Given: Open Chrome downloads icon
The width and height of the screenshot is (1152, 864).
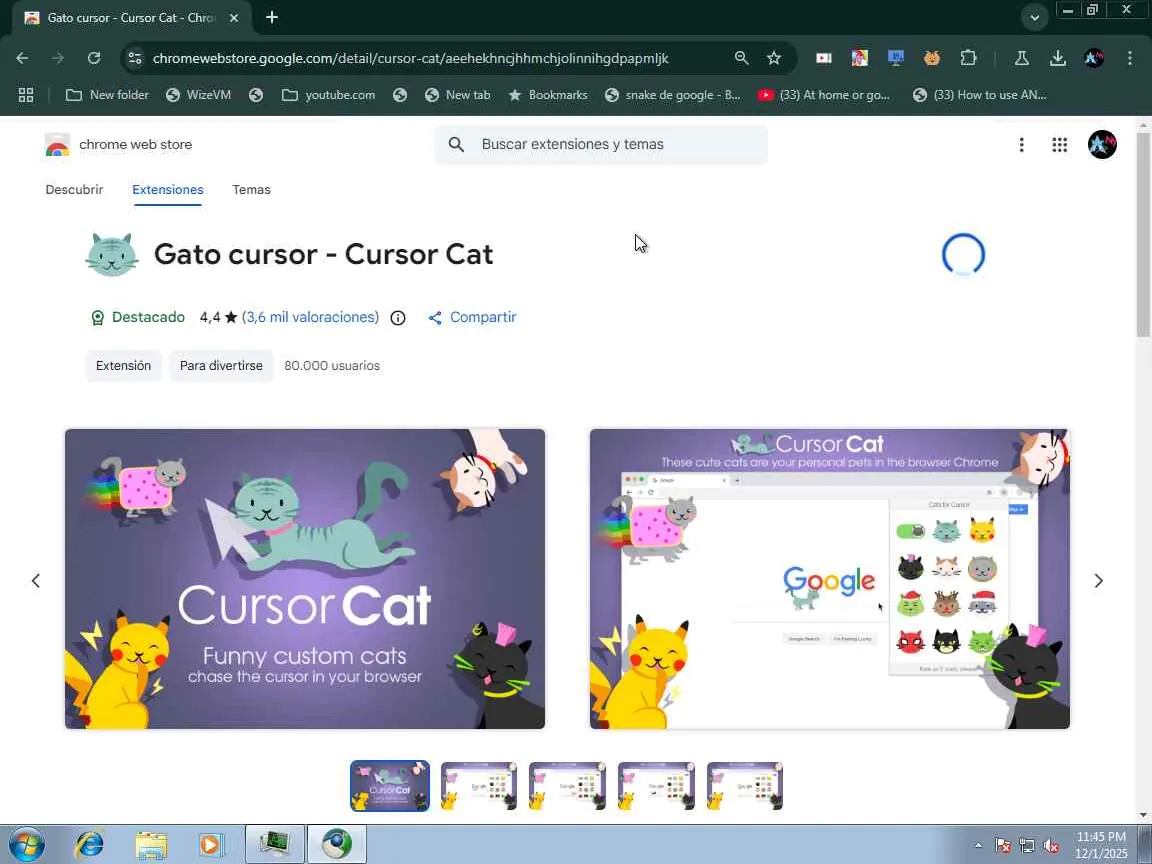Looking at the screenshot, I should pyautogui.click(x=1057, y=58).
